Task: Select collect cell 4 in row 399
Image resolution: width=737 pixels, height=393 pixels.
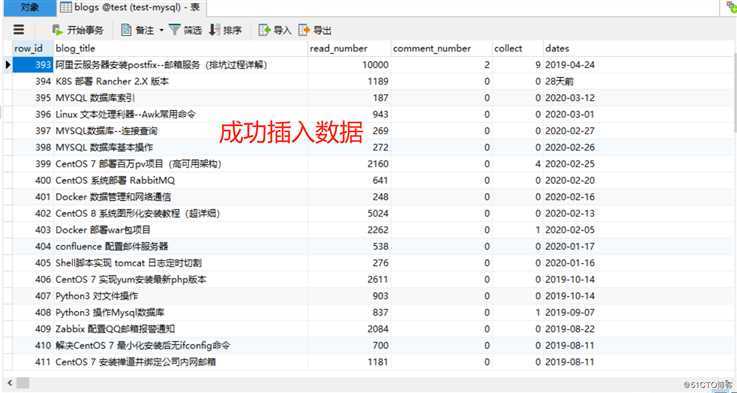Action: coord(517,164)
